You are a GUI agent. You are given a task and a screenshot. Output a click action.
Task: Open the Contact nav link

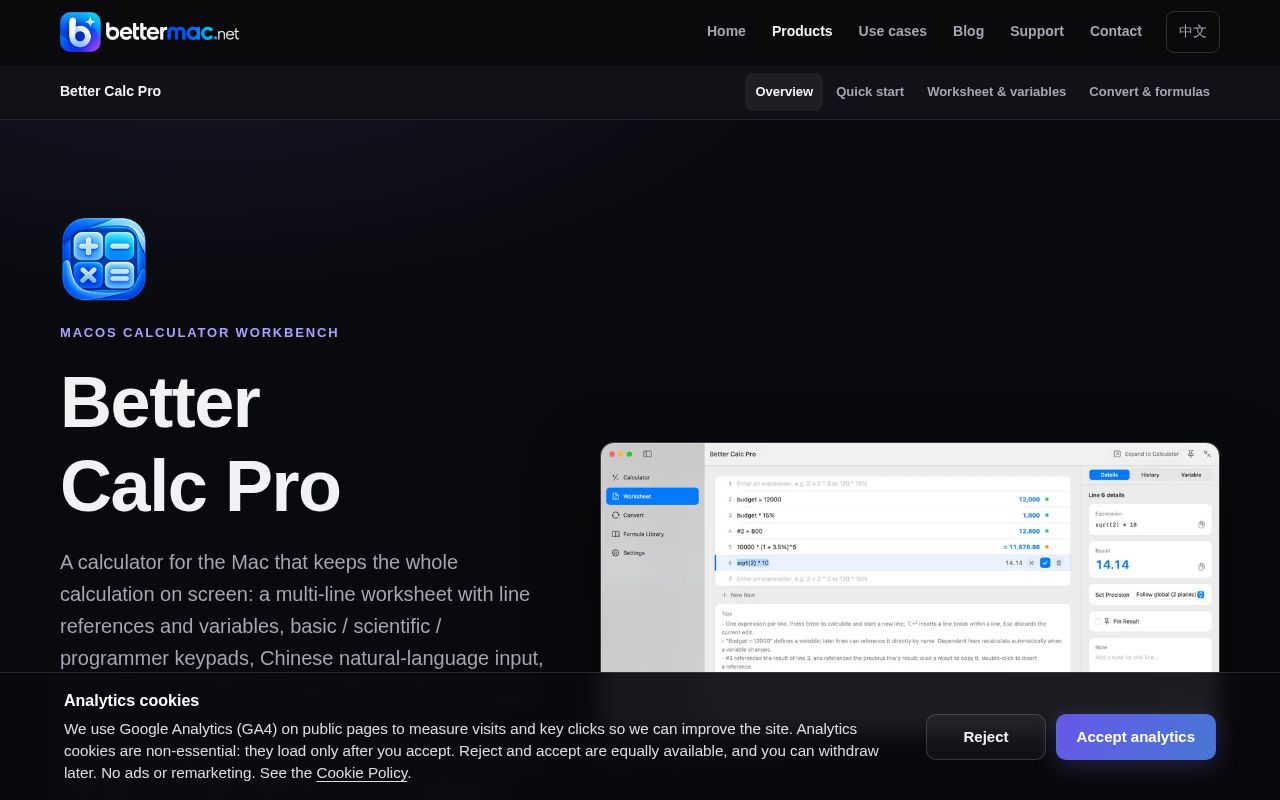pyautogui.click(x=1116, y=31)
